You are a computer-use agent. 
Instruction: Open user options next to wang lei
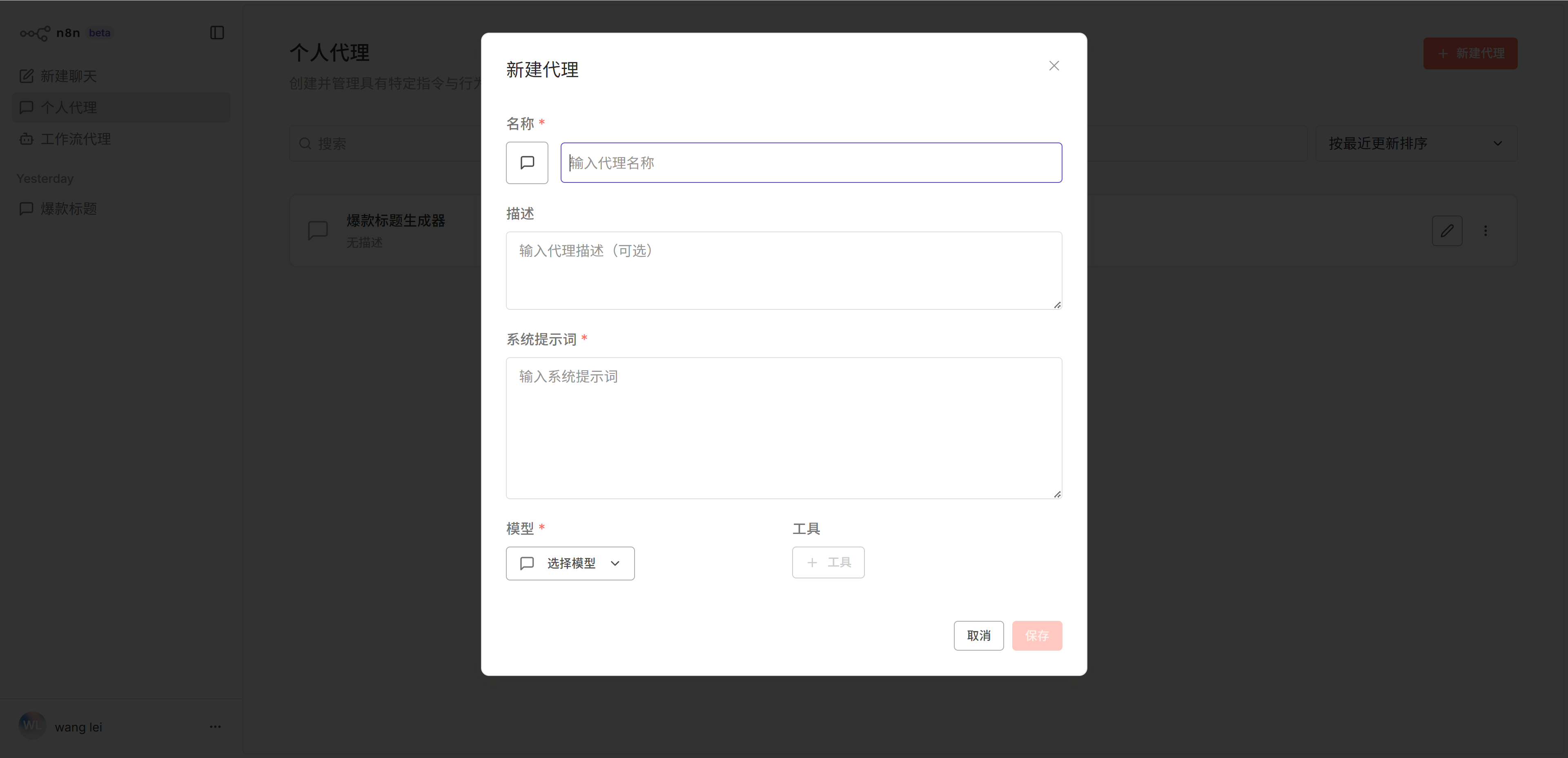[215, 727]
